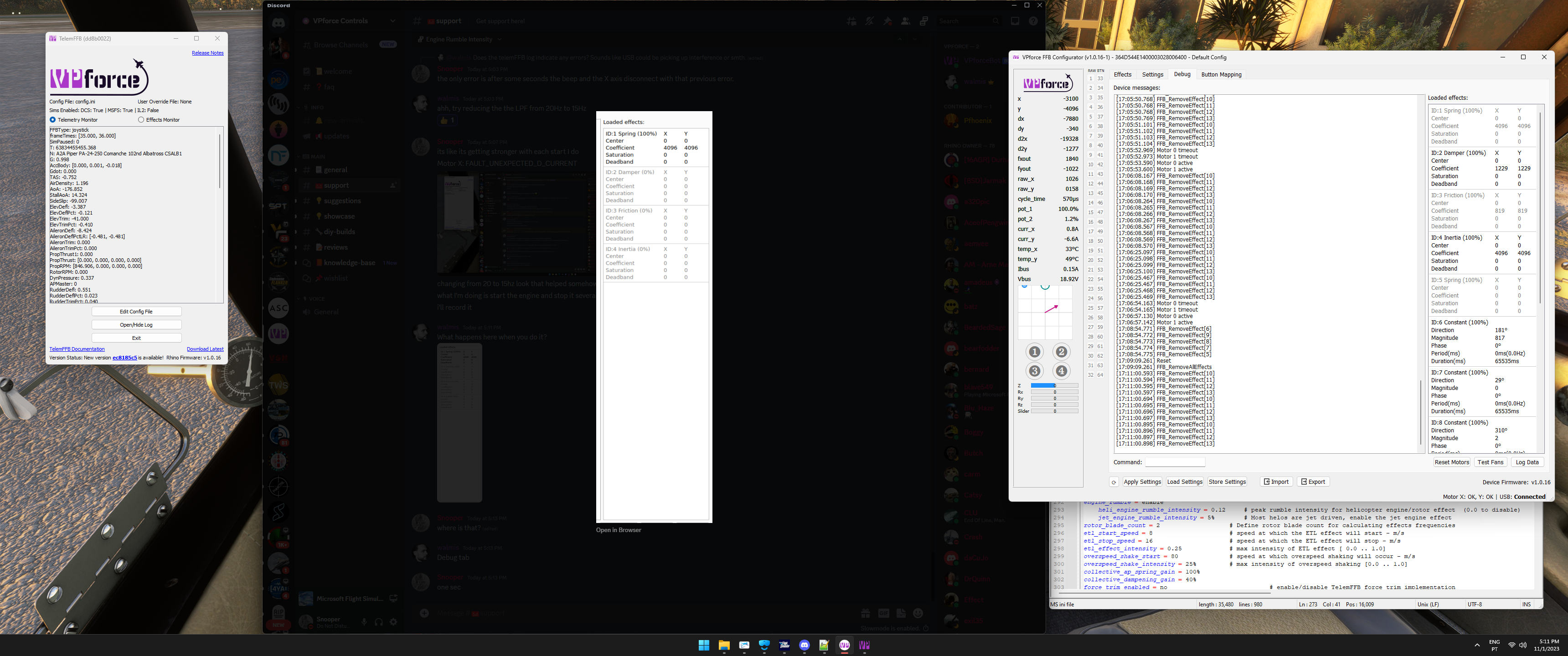1568x656 pixels.
Task: Open File Explorer from the taskbar
Action: [x=724, y=645]
